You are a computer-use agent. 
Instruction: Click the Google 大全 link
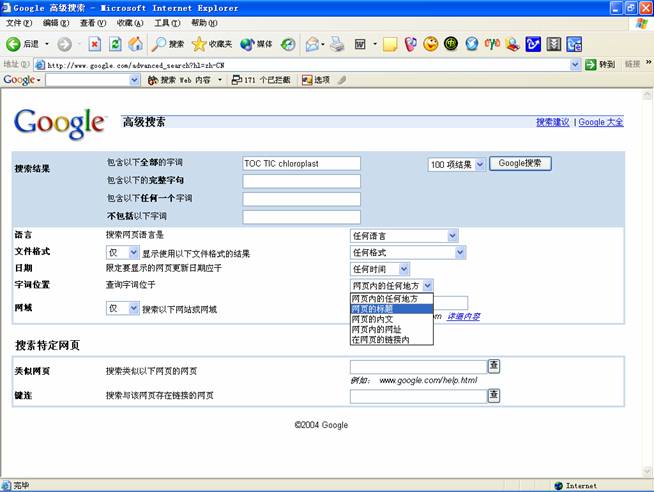[x=601, y=122]
